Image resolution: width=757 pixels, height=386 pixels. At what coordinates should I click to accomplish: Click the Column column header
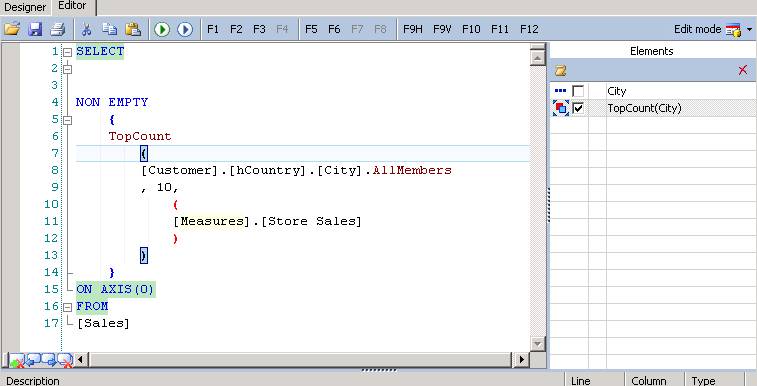[x=654, y=381]
